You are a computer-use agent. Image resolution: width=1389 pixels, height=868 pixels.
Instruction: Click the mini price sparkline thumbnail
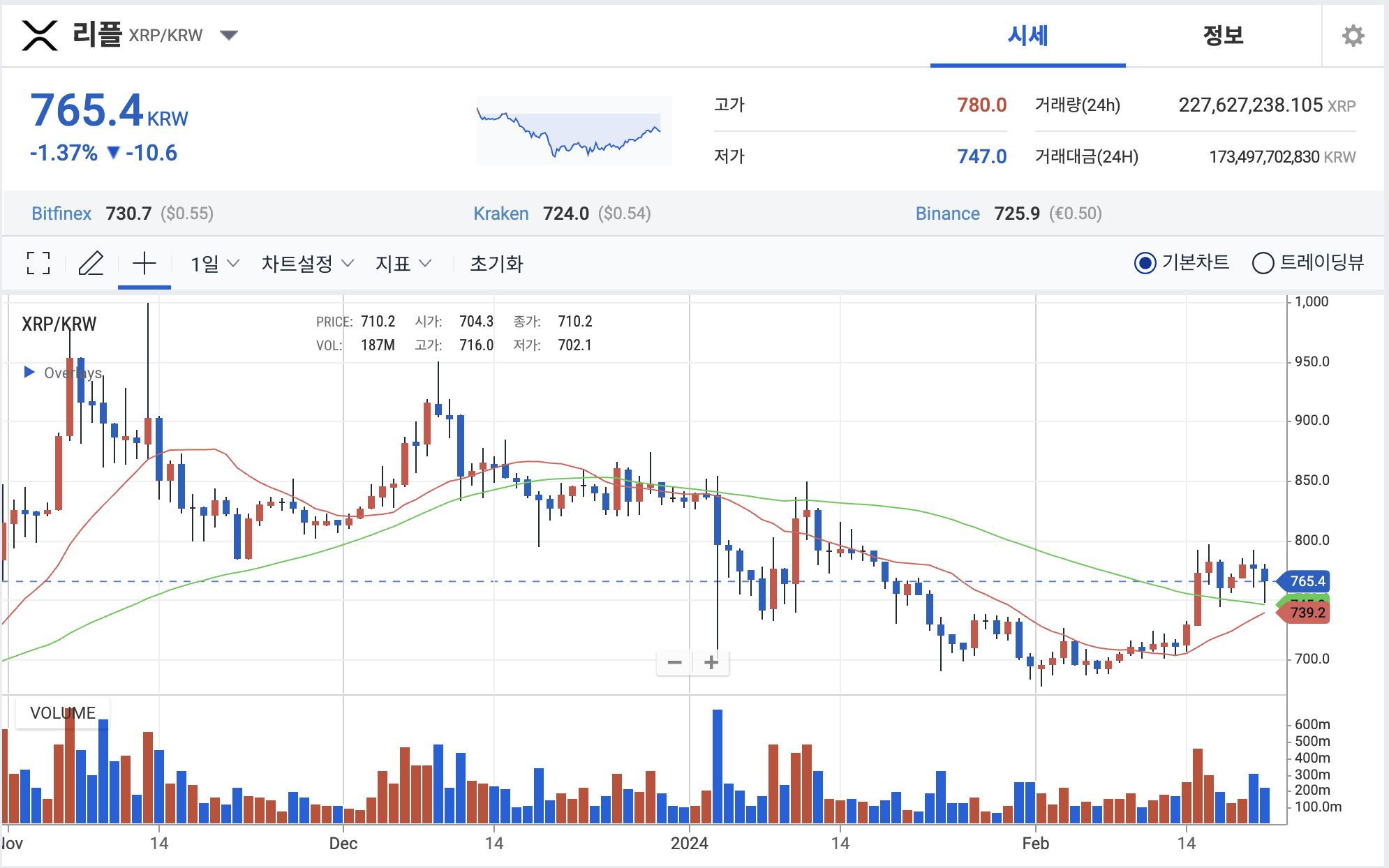pos(574,130)
